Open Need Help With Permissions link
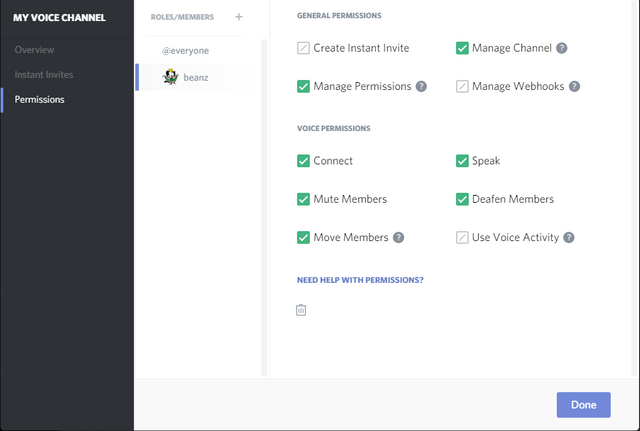The height and width of the screenshot is (431, 640). click(360, 280)
